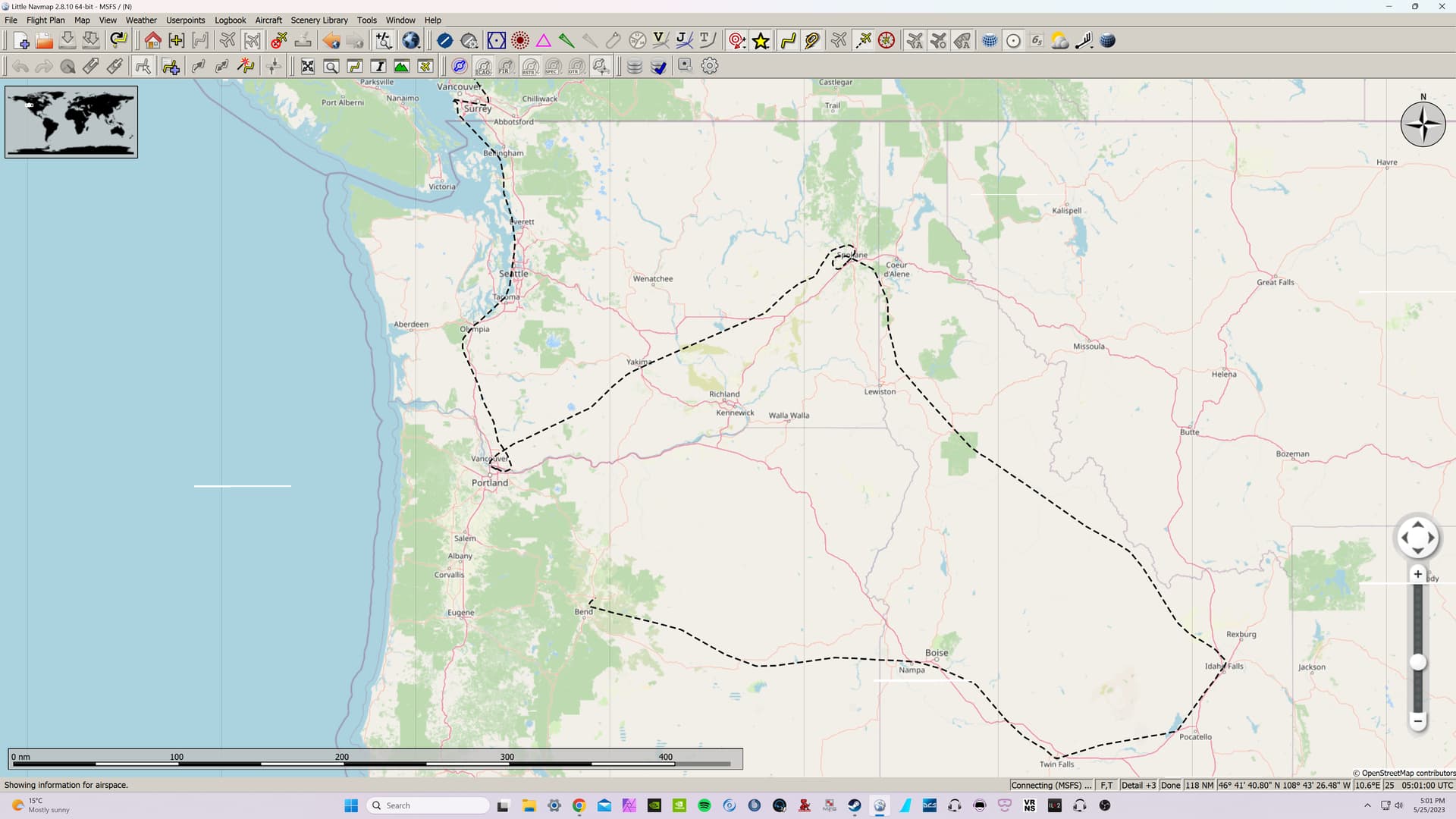Click the new flight plan icon
The width and height of the screenshot is (1456, 819).
[20, 41]
